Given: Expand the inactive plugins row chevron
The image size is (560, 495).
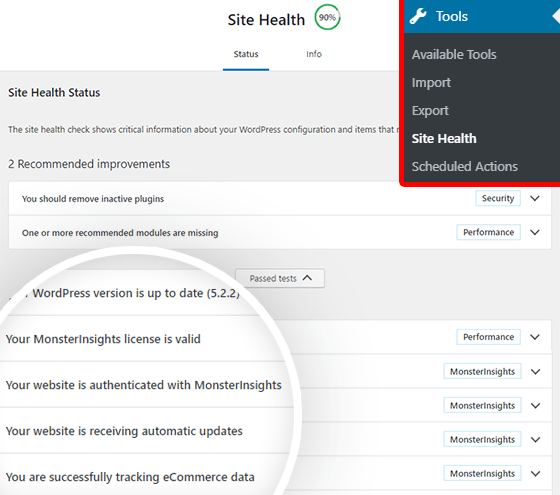Looking at the screenshot, I should [x=535, y=198].
